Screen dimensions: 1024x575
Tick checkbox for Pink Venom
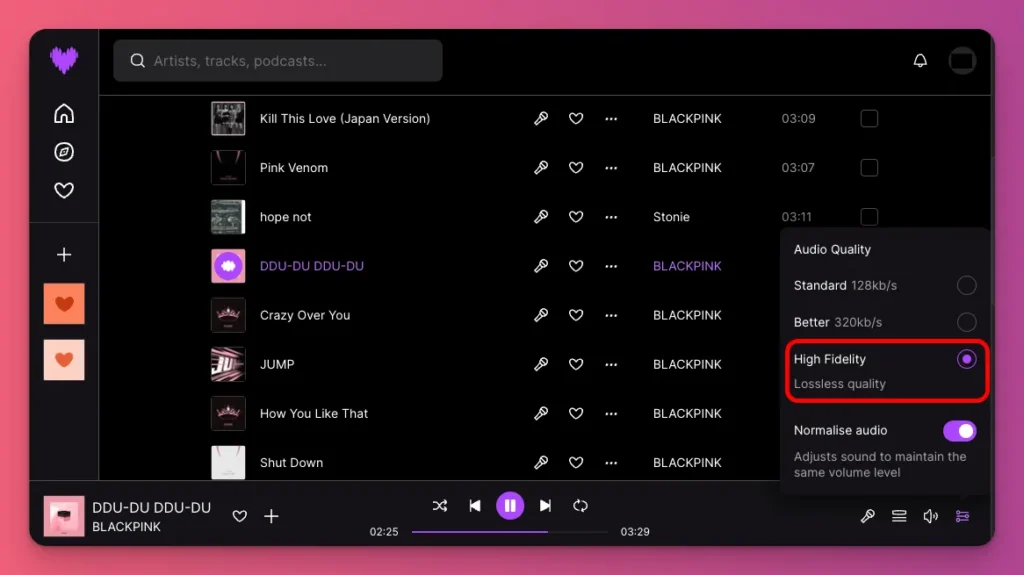click(869, 167)
